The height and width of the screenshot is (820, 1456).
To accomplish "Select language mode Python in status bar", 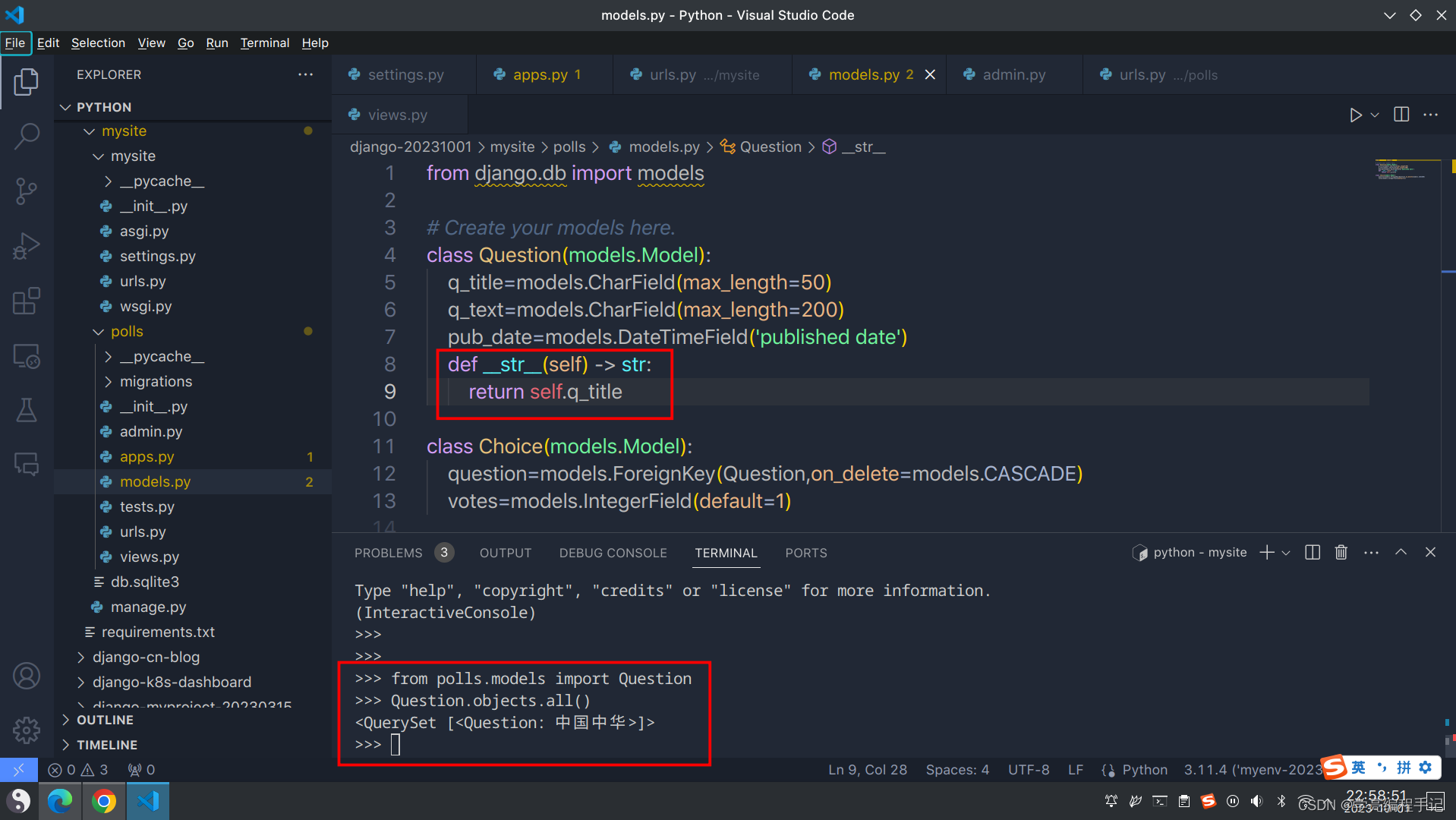I will [1145, 770].
